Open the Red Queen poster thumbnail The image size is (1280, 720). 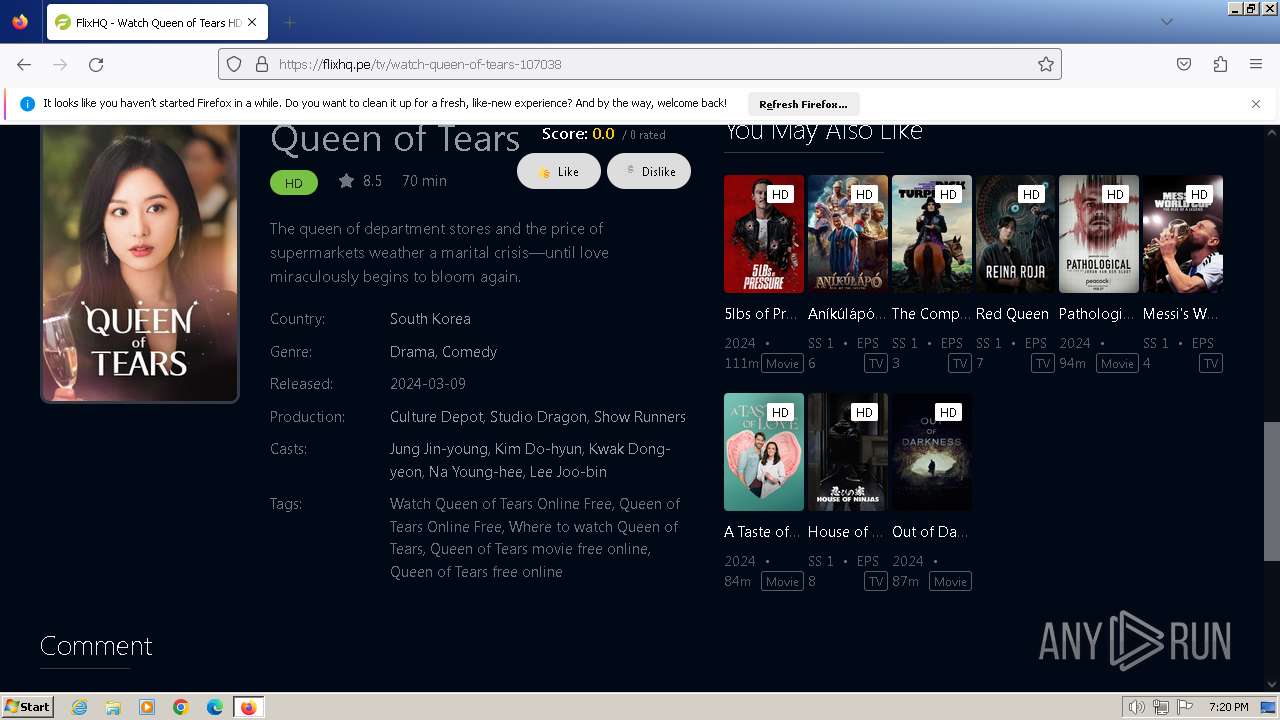click(x=1016, y=234)
